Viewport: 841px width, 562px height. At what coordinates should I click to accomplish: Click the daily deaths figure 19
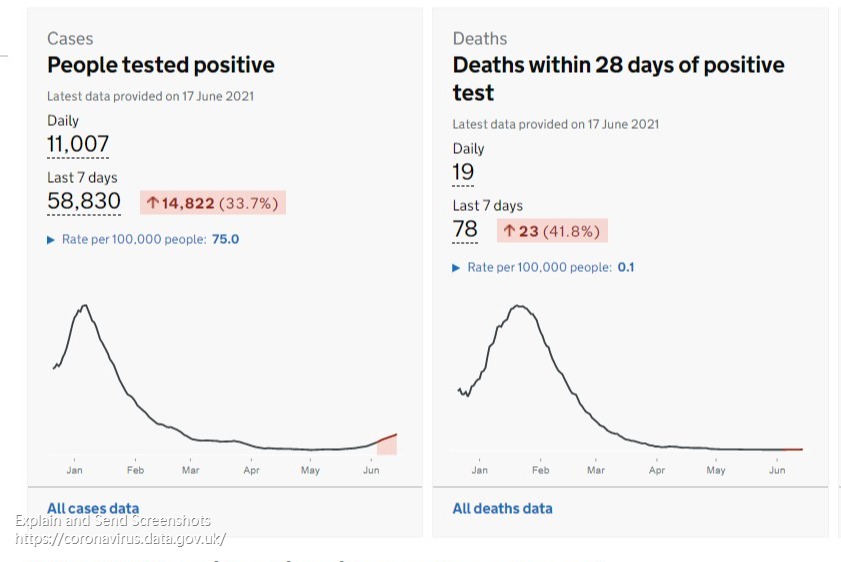[463, 172]
